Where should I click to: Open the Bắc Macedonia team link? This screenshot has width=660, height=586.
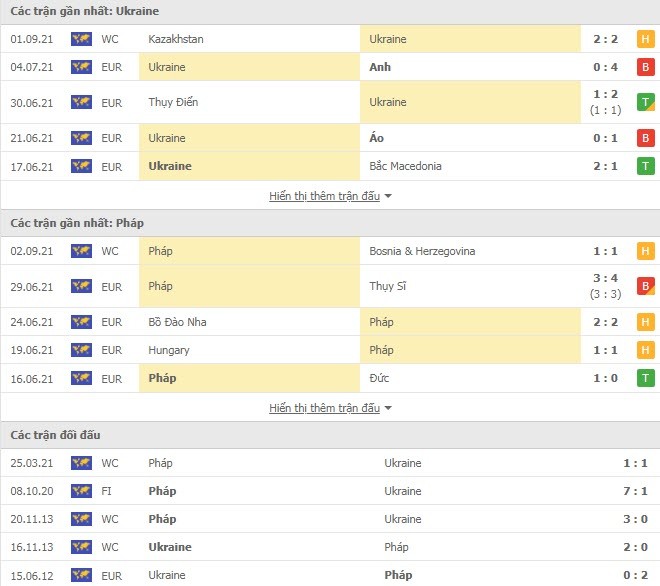tap(405, 166)
